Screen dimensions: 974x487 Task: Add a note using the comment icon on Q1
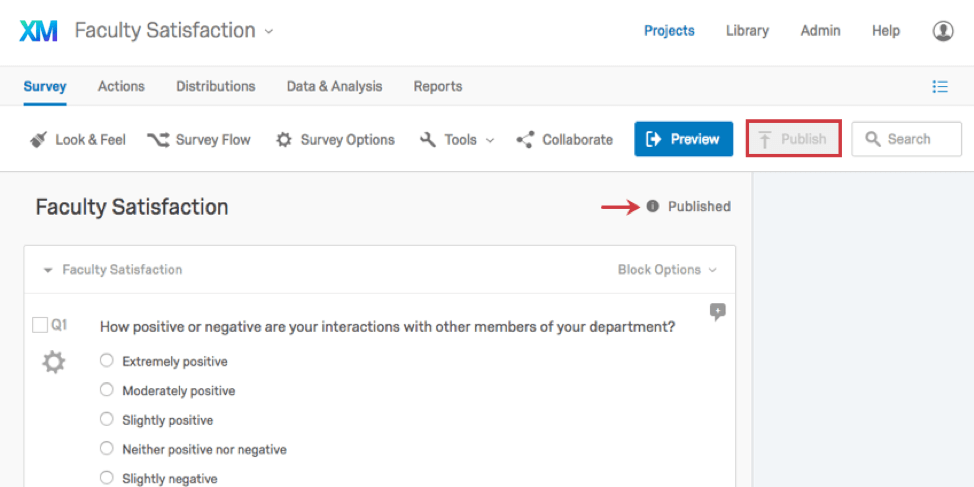[717, 311]
